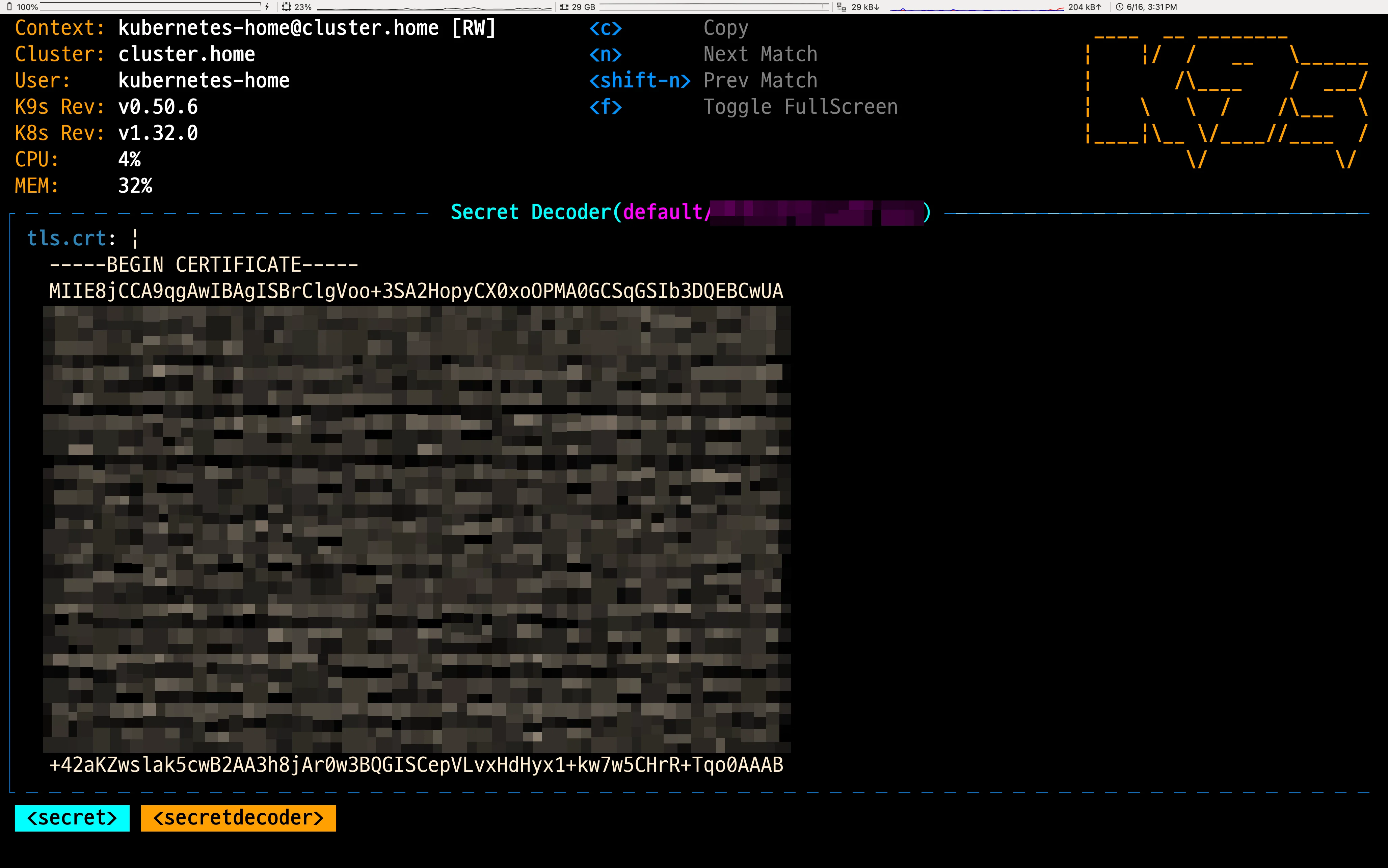This screenshot has width=1388, height=868.
Task: Click the clock icon beside 6/16 date
Action: coord(1119,7)
